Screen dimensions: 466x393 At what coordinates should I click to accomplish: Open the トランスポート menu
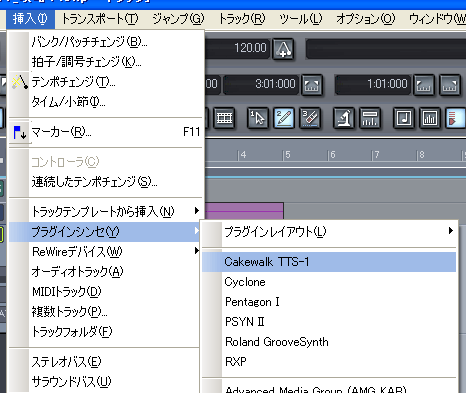[100, 19]
